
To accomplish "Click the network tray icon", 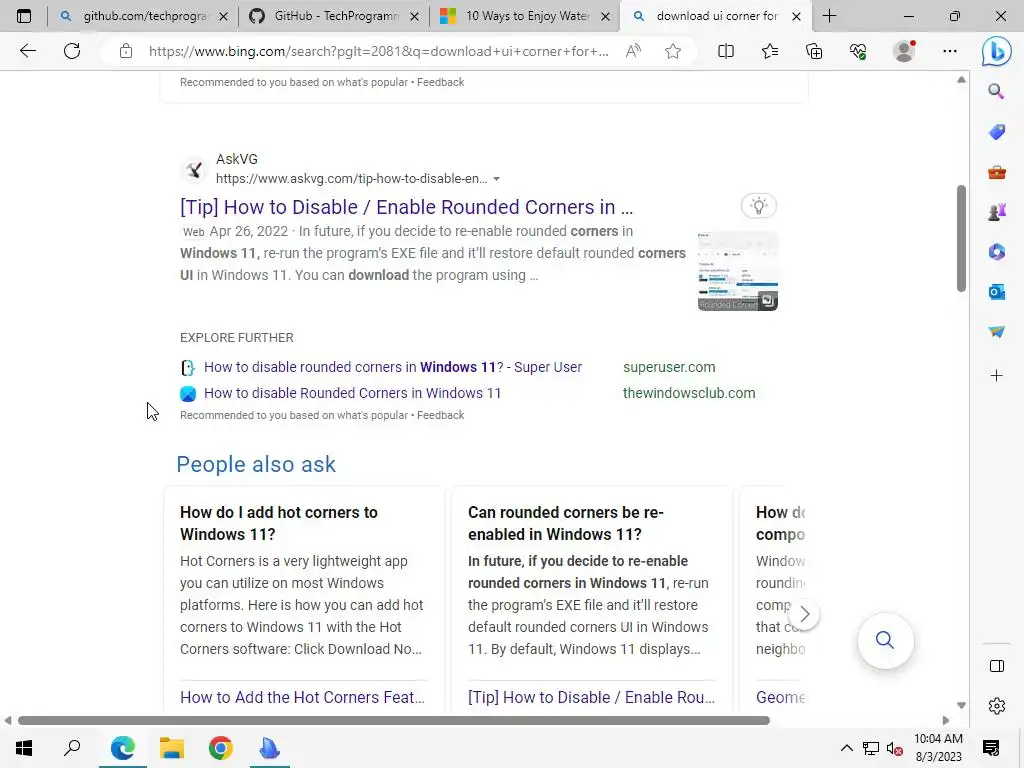I will point(871,748).
